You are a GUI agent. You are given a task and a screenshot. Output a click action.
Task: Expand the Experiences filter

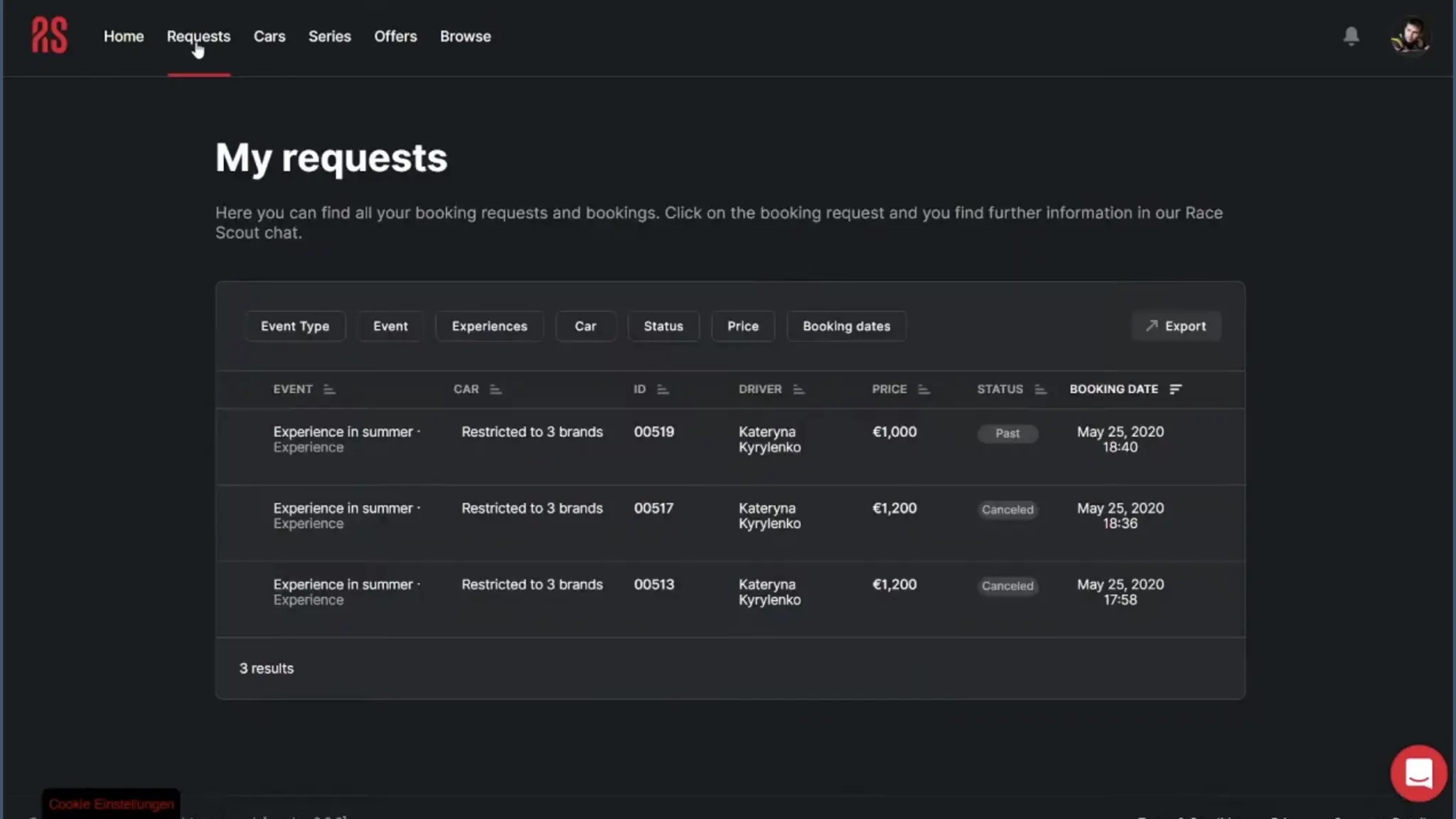point(489,326)
